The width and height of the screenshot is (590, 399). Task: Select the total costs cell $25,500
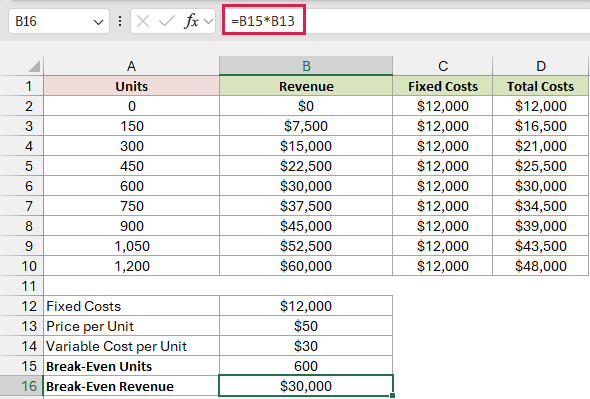[540, 166]
